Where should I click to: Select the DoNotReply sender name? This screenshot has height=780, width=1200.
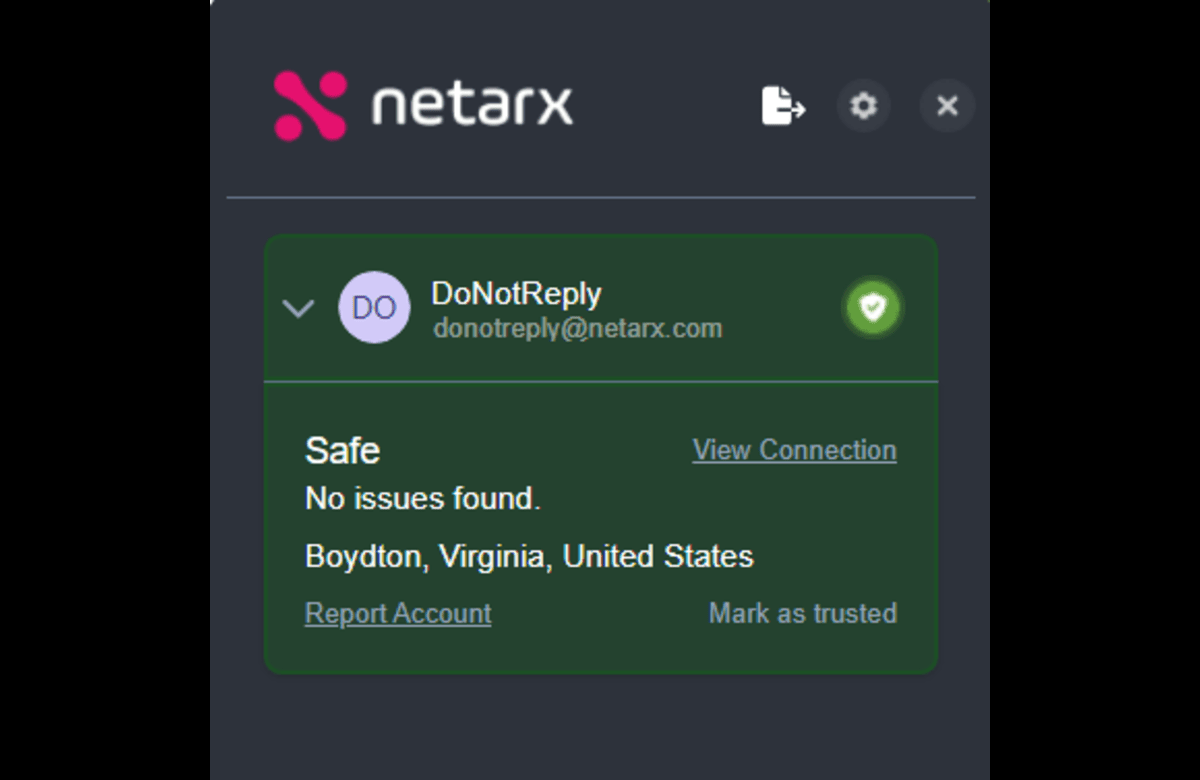pyautogui.click(x=516, y=294)
